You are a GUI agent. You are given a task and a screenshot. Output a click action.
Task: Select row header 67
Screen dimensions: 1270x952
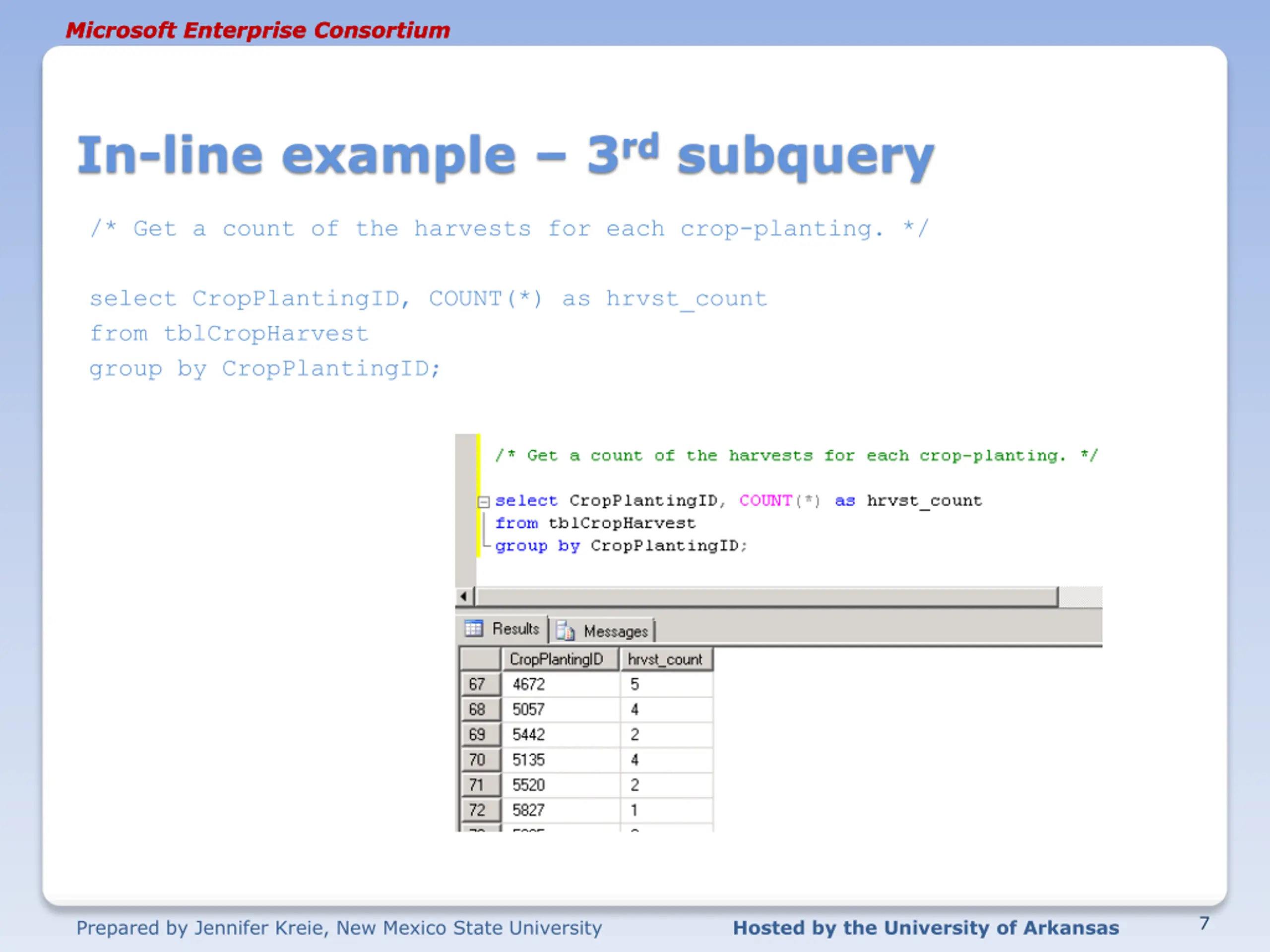[480, 684]
